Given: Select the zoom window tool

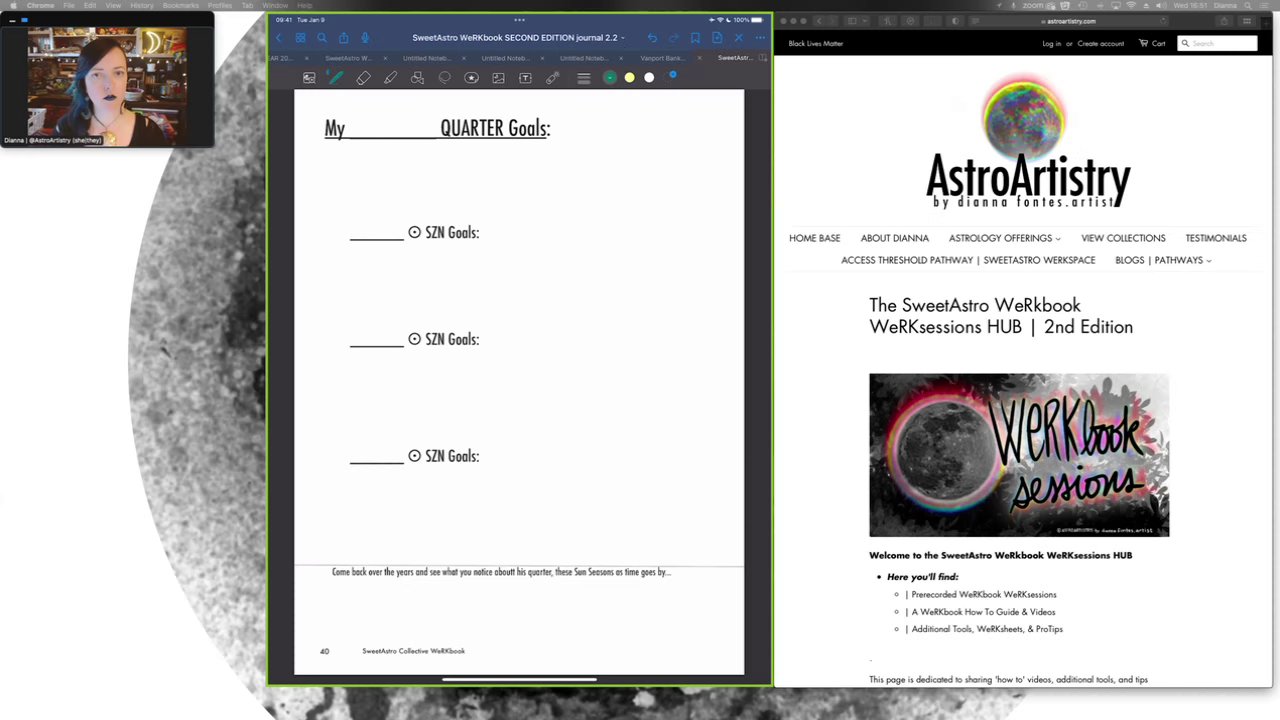Looking at the screenshot, I should tap(309, 78).
